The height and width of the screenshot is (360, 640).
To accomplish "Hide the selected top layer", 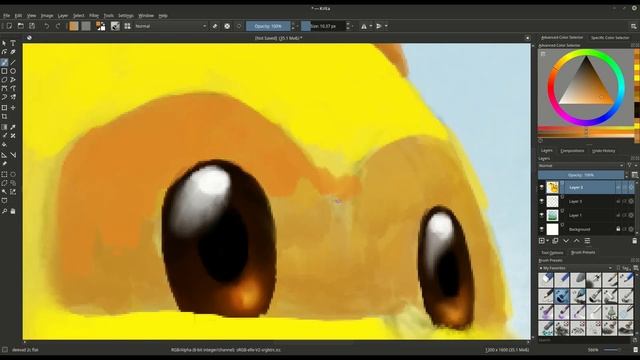I will click(x=542, y=187).
